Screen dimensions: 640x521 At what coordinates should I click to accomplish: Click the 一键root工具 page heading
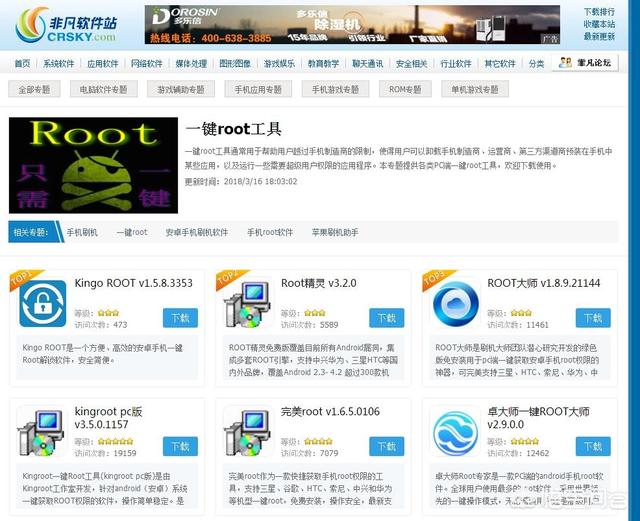click(x=233, y=129)
